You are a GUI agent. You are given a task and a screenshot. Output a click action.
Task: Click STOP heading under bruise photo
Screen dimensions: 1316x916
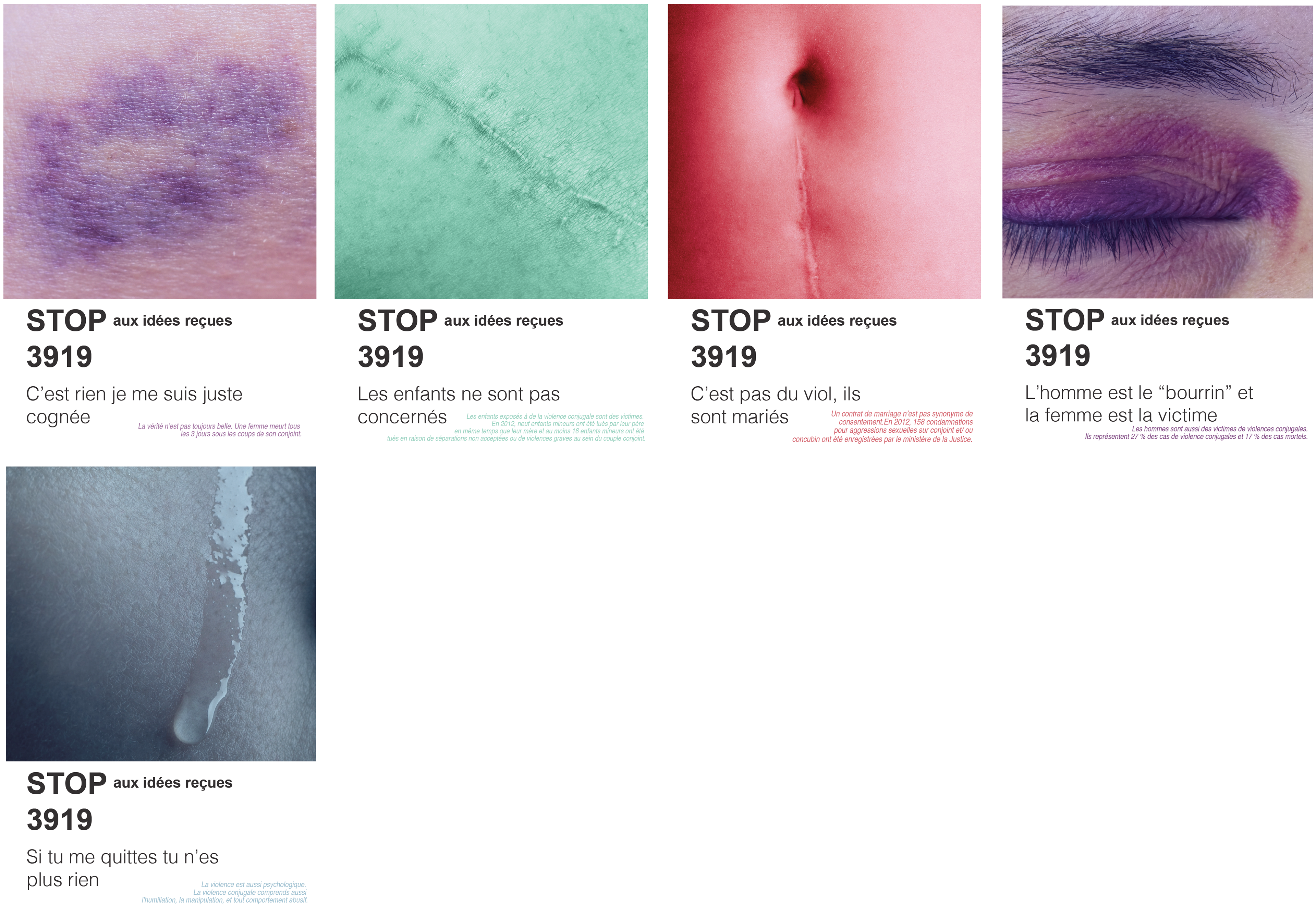[x=66, y=321]
